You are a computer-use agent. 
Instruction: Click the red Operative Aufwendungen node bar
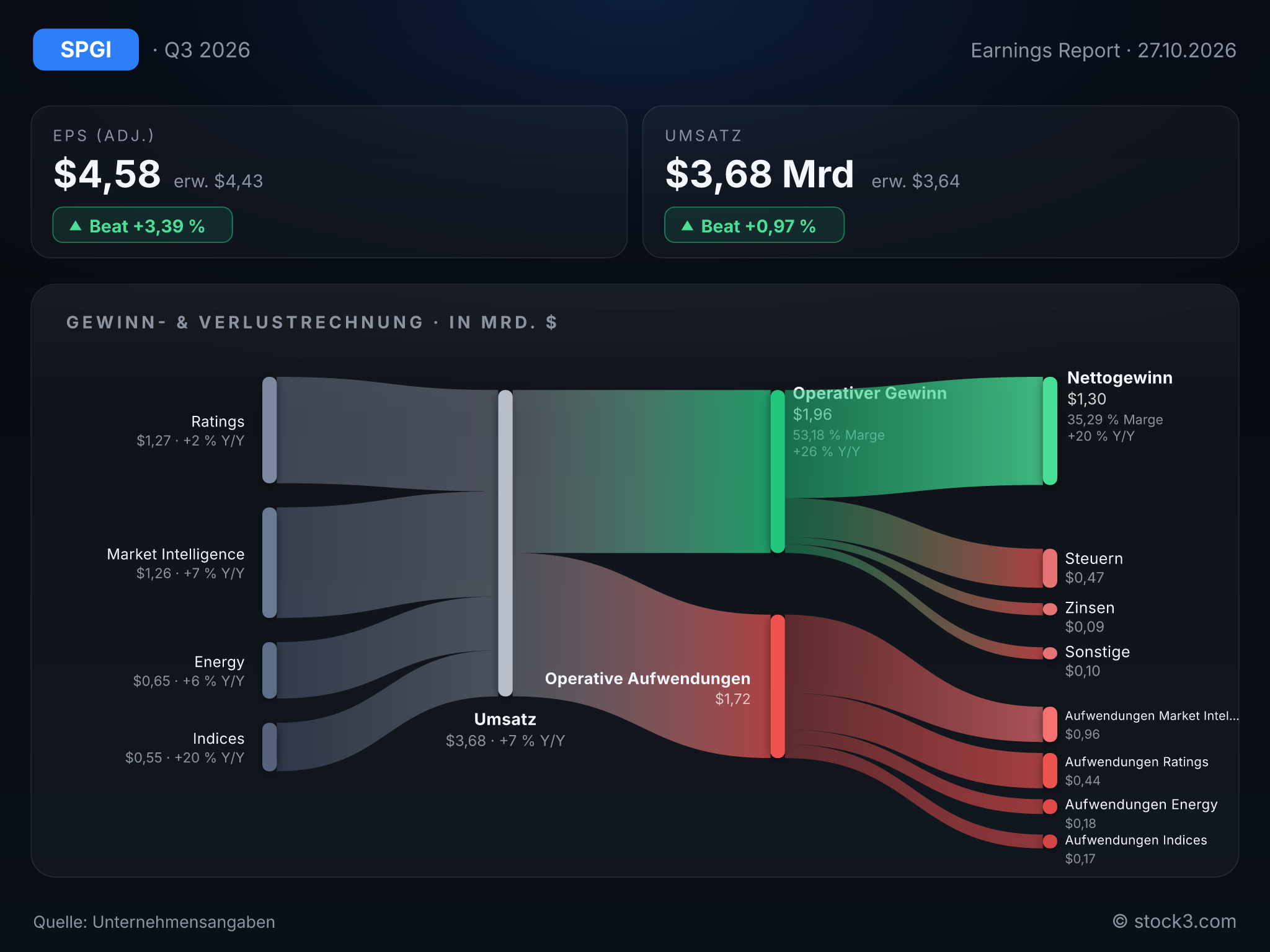point(778,686)
